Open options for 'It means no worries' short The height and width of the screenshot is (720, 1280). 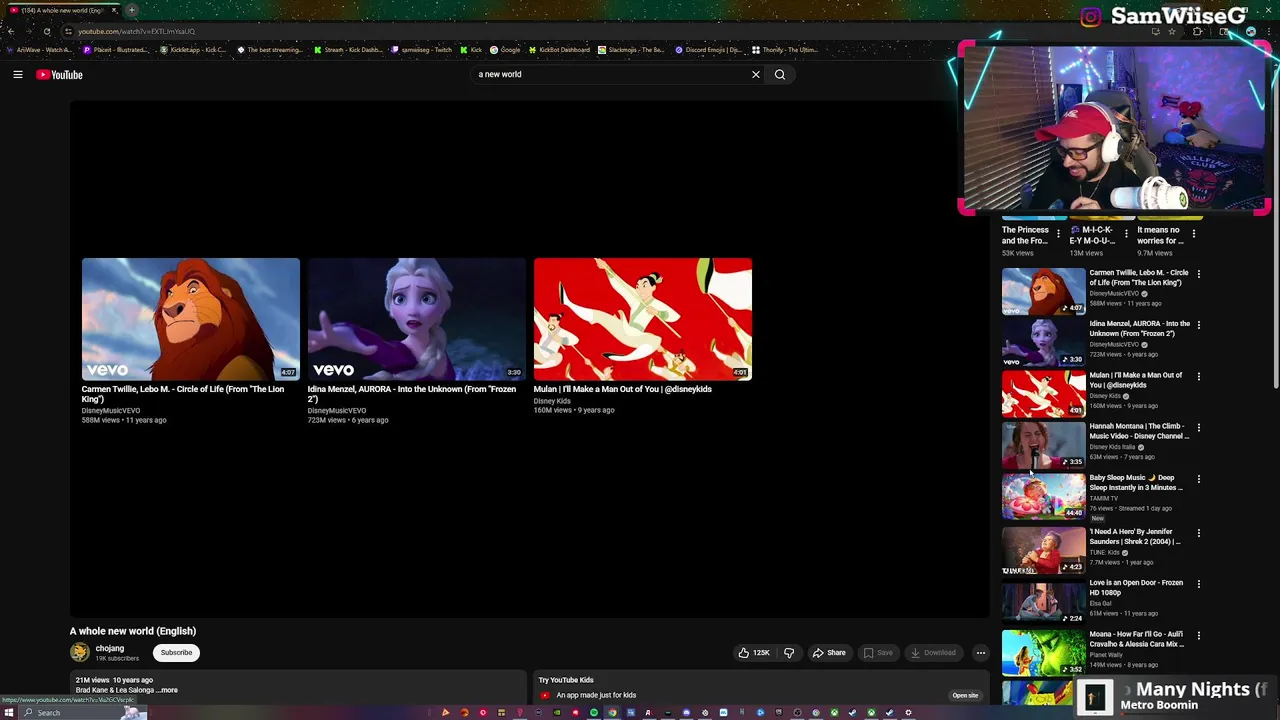(x=1193, y=233)
